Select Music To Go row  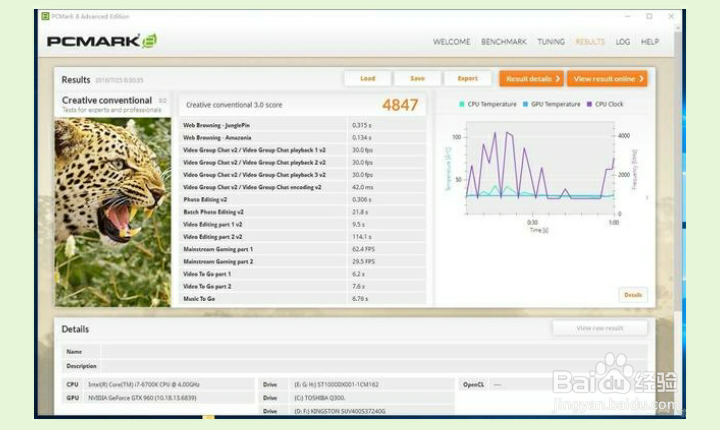coord(302,299)
